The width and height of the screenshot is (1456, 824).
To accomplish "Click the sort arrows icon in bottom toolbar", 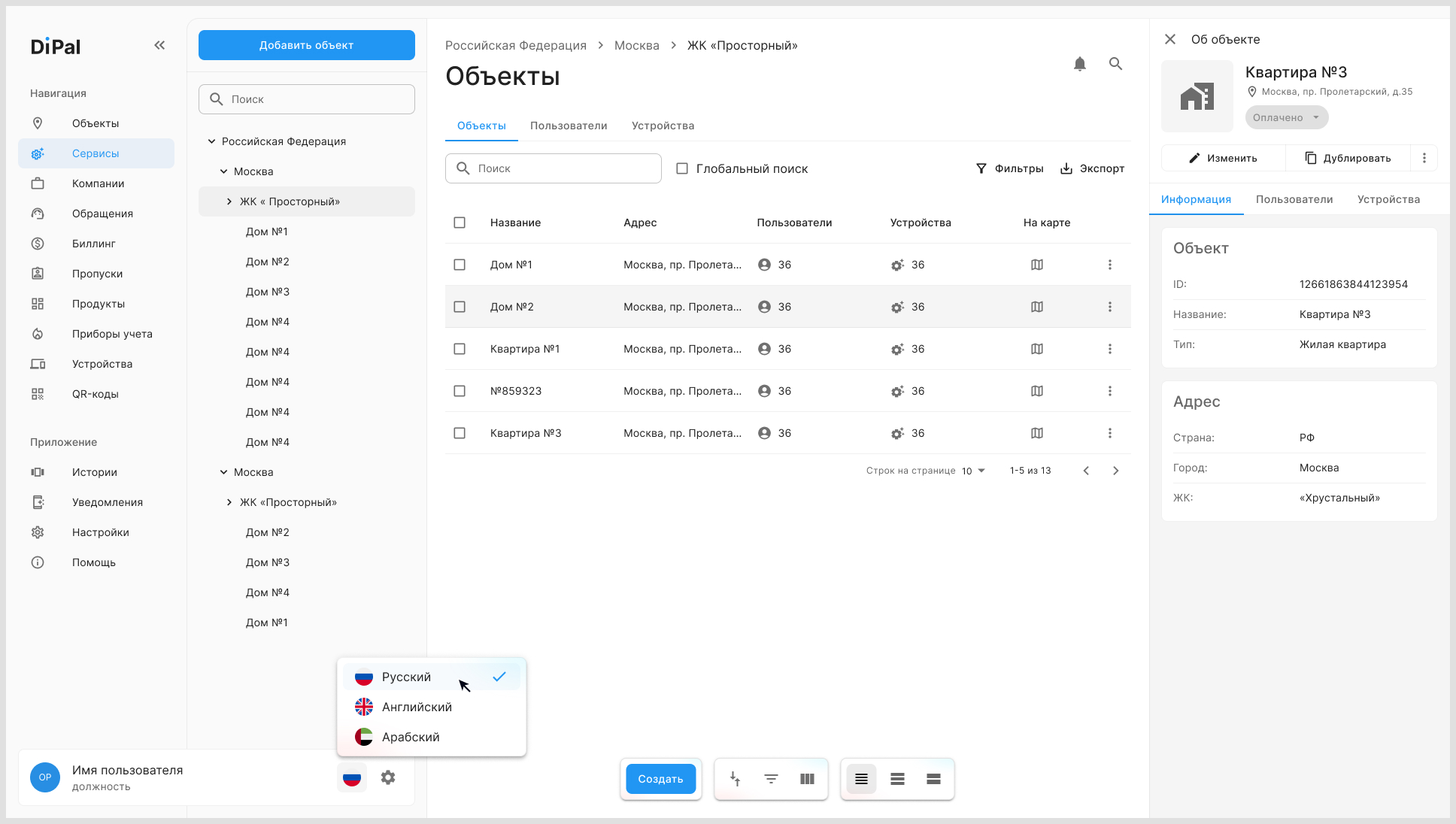I will pos(735,779).
